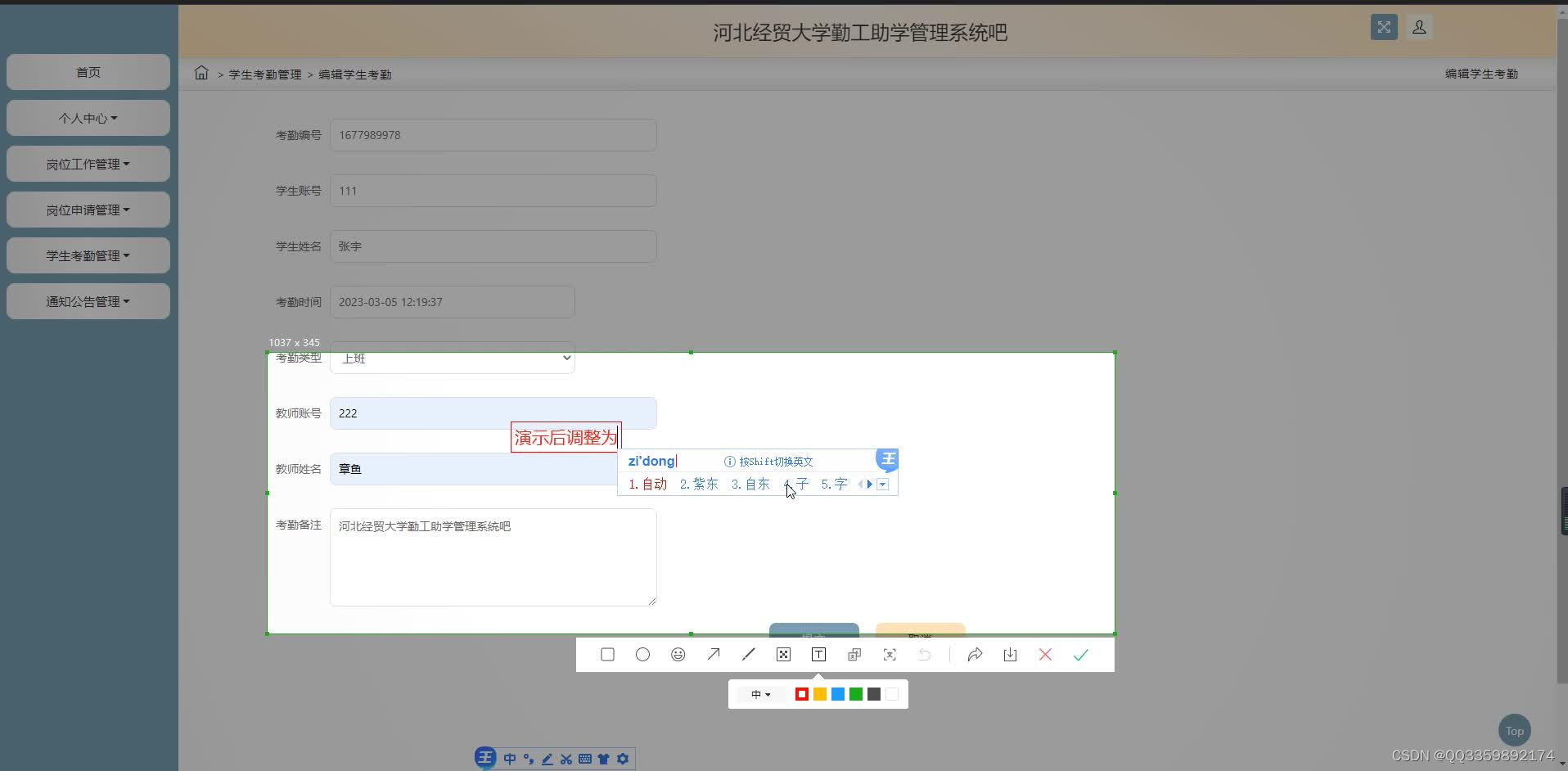This screenshot has width=1568, height=771.
Task: Open the IME soft keyboard
Action: (x=585, y=759)
